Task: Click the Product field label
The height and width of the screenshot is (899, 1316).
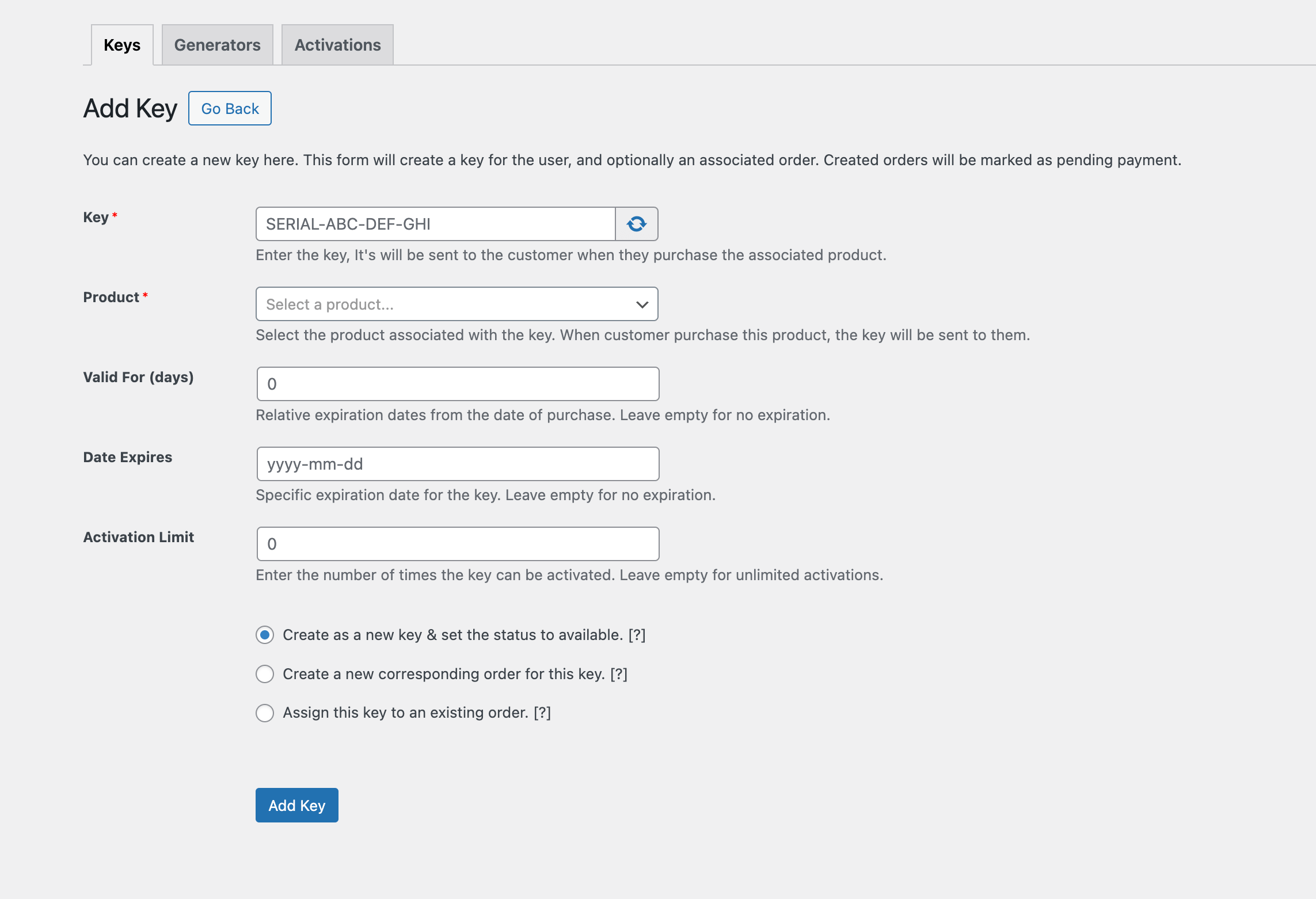Action: coord(111,297)
